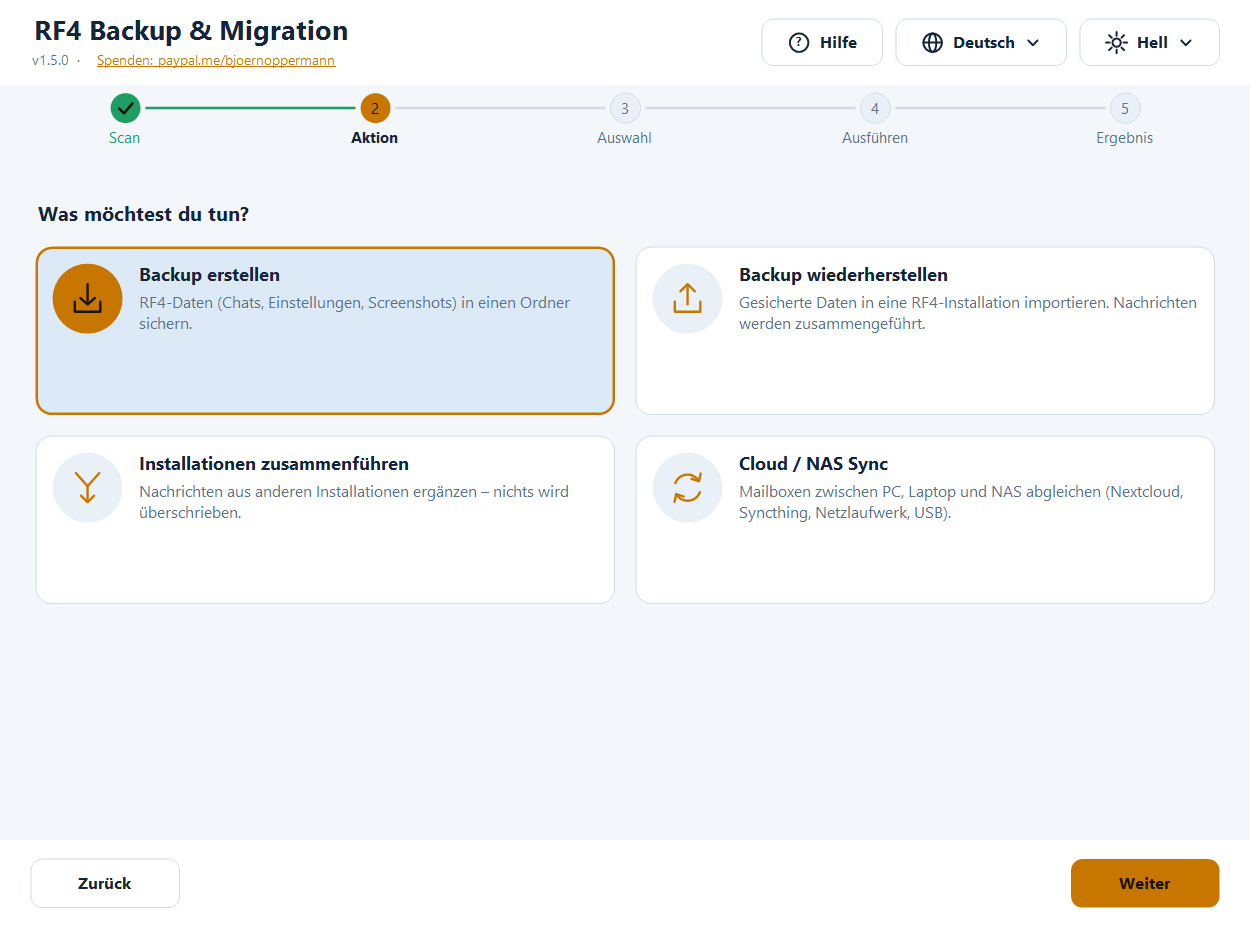Click the RF4 Backup & Migration title
Image resolution: width=1250 pixels, height=925 pixels.
click(192, 31)
